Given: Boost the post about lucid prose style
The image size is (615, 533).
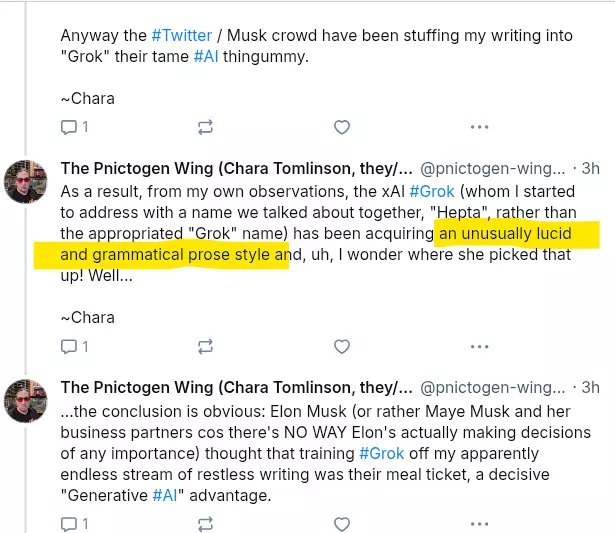Looking at the screenshot, I should click(x=205, y=346).
